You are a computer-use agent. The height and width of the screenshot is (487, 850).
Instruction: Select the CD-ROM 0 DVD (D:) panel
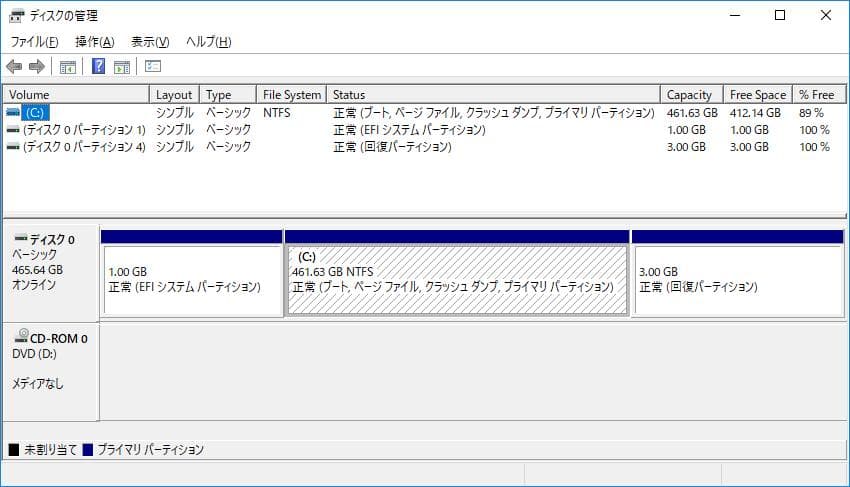pos(51,373)
